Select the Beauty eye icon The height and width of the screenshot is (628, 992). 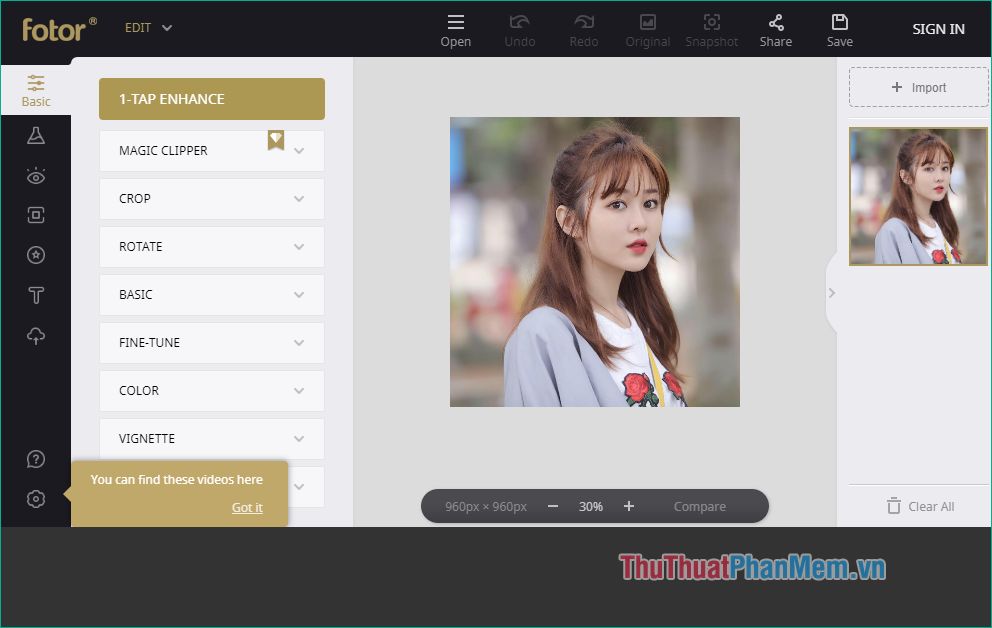[x=36, y=175]
